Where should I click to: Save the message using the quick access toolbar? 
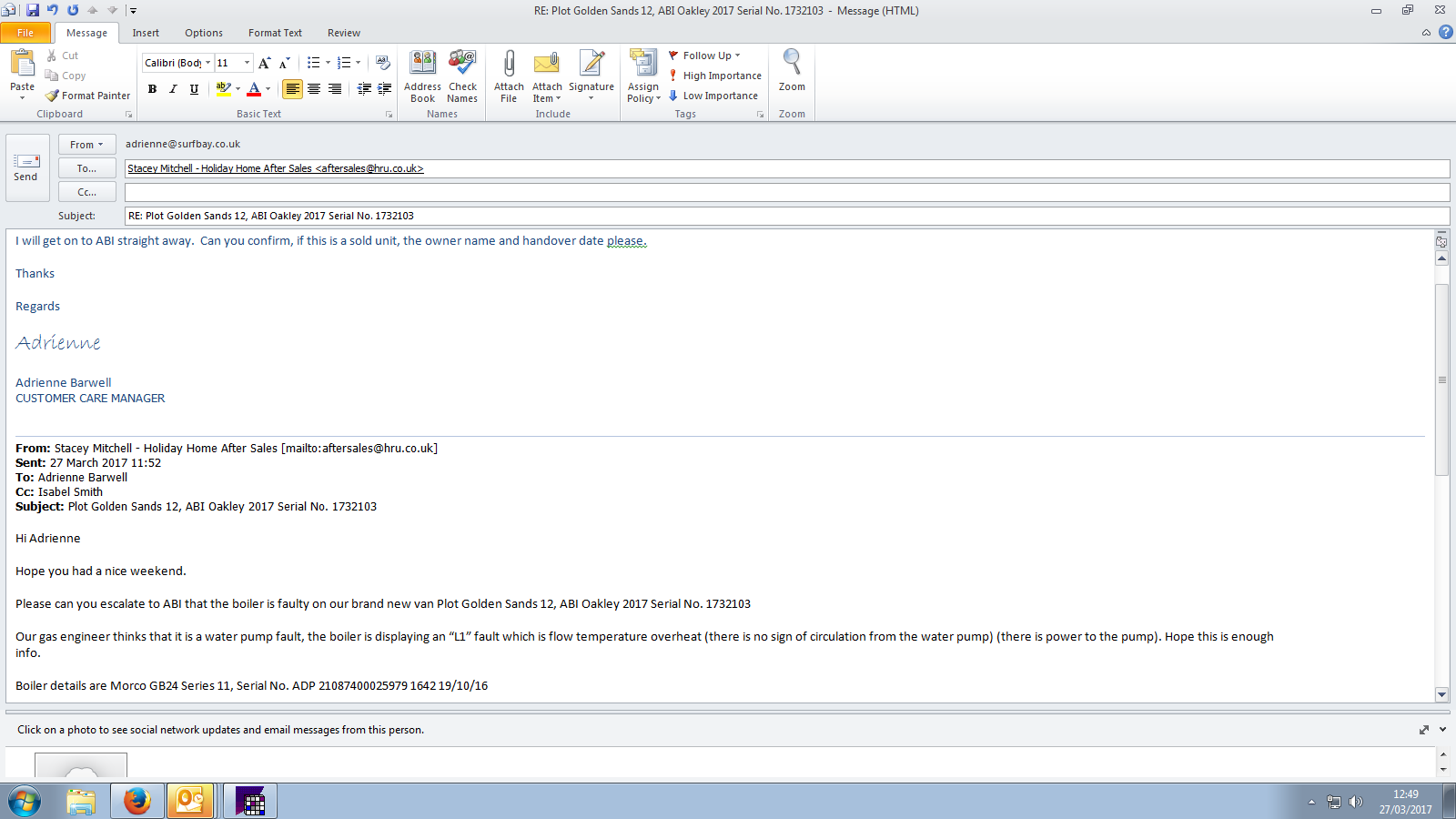point(33,10)
